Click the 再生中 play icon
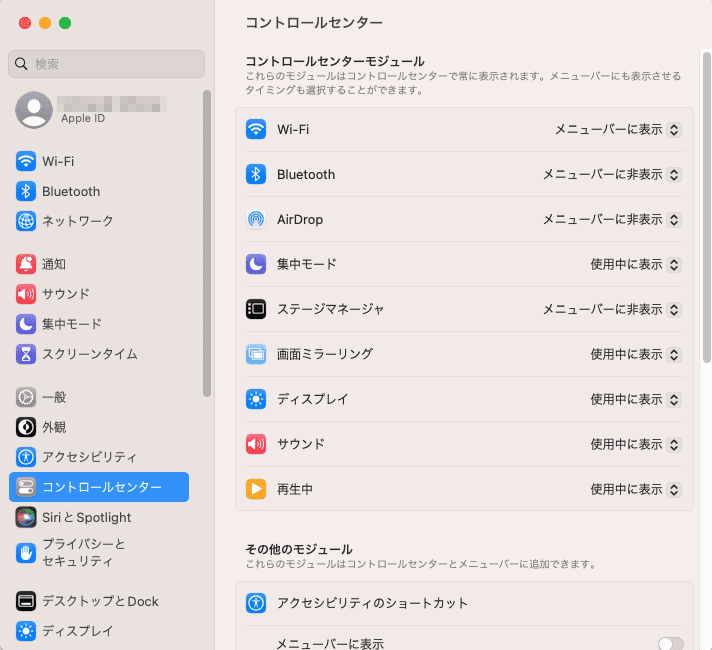The width and height of the screenshot is (712, 650). click(256, 489)
